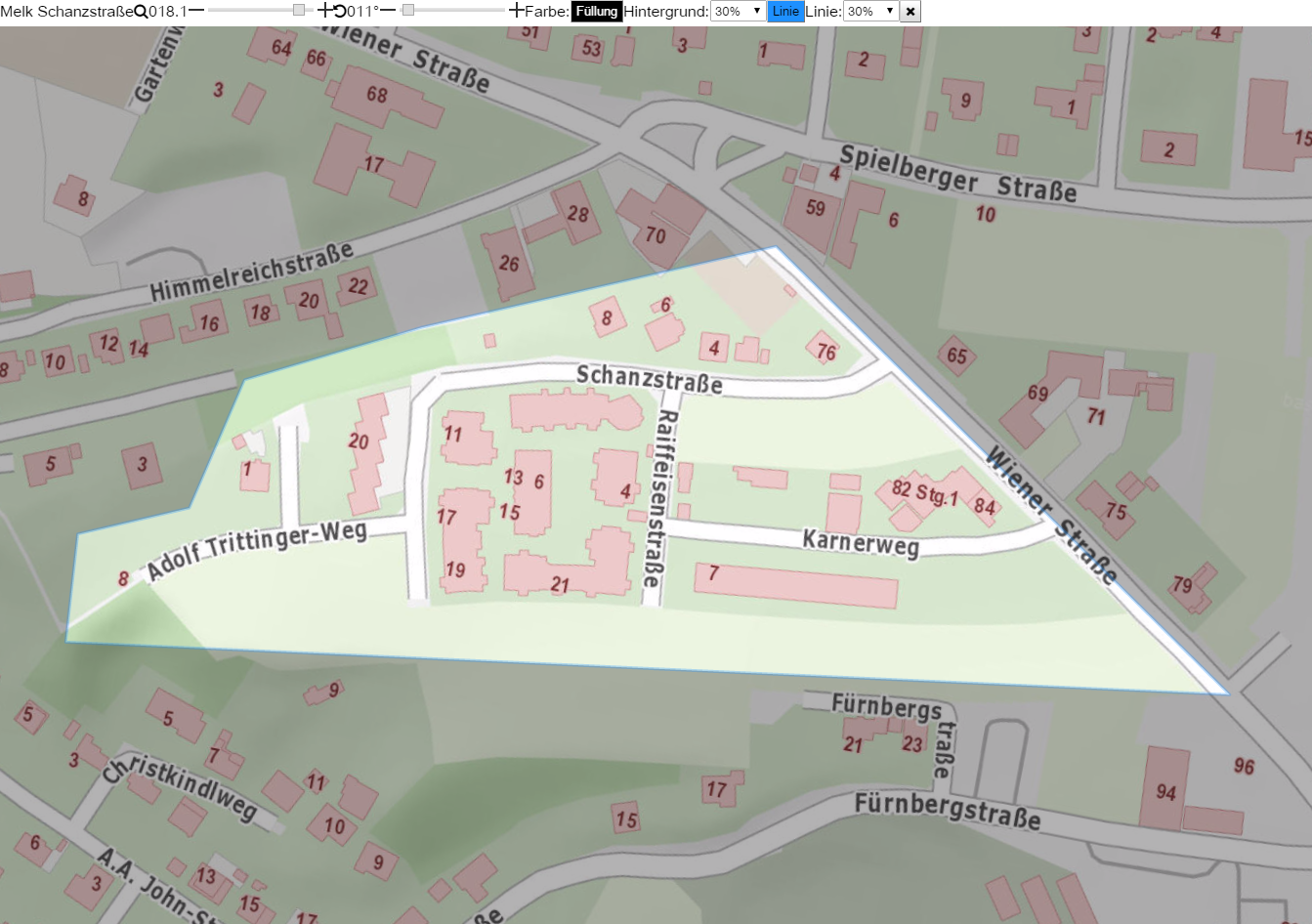Increase zoom with the plus icon
1312x924 pixels.
tap(325, 11)
